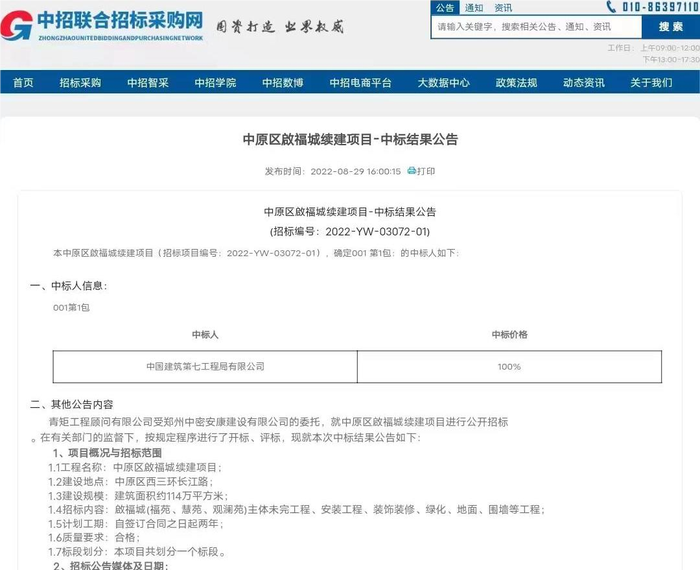This screenshot has width=700, height=570.
Task: Click the line 1.7标段划分
Action: pos(138,552)
